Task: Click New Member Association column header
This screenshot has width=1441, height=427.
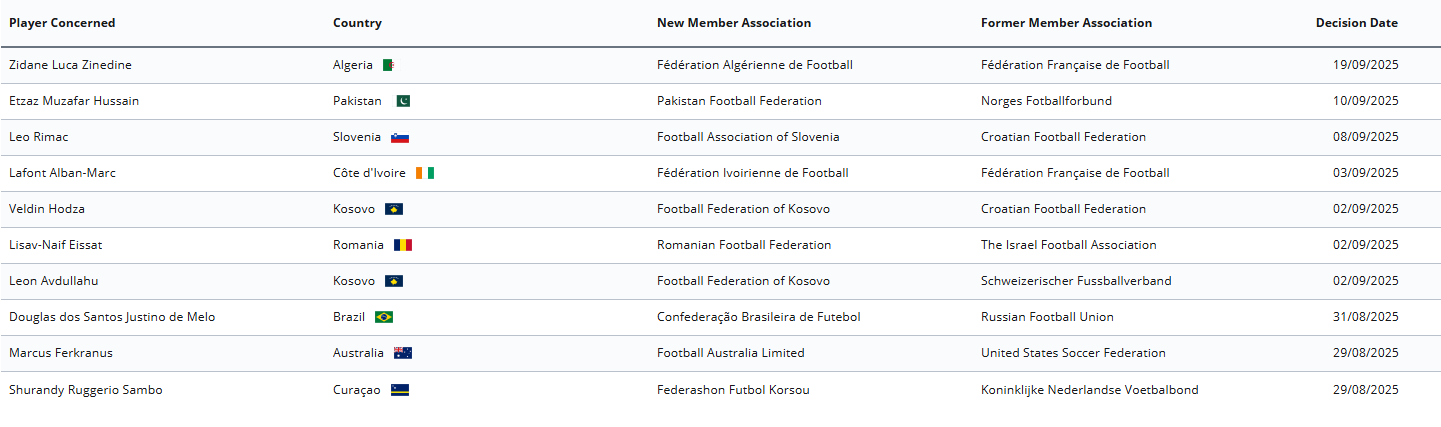Action: [x=734, y=23]
